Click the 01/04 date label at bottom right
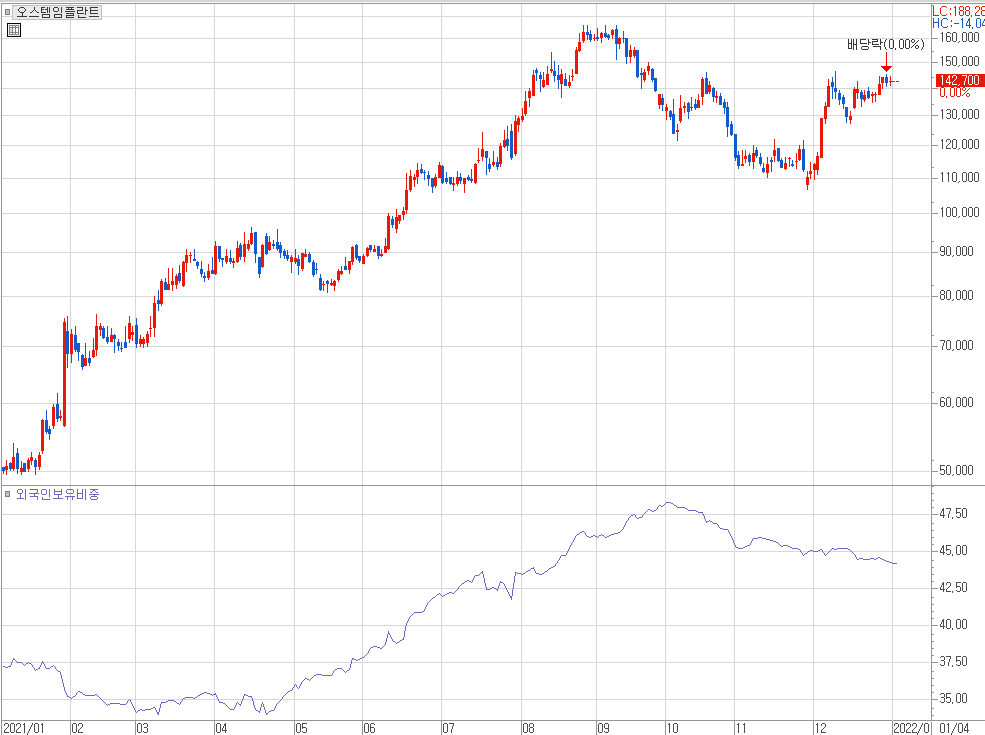 pos(954,729)
